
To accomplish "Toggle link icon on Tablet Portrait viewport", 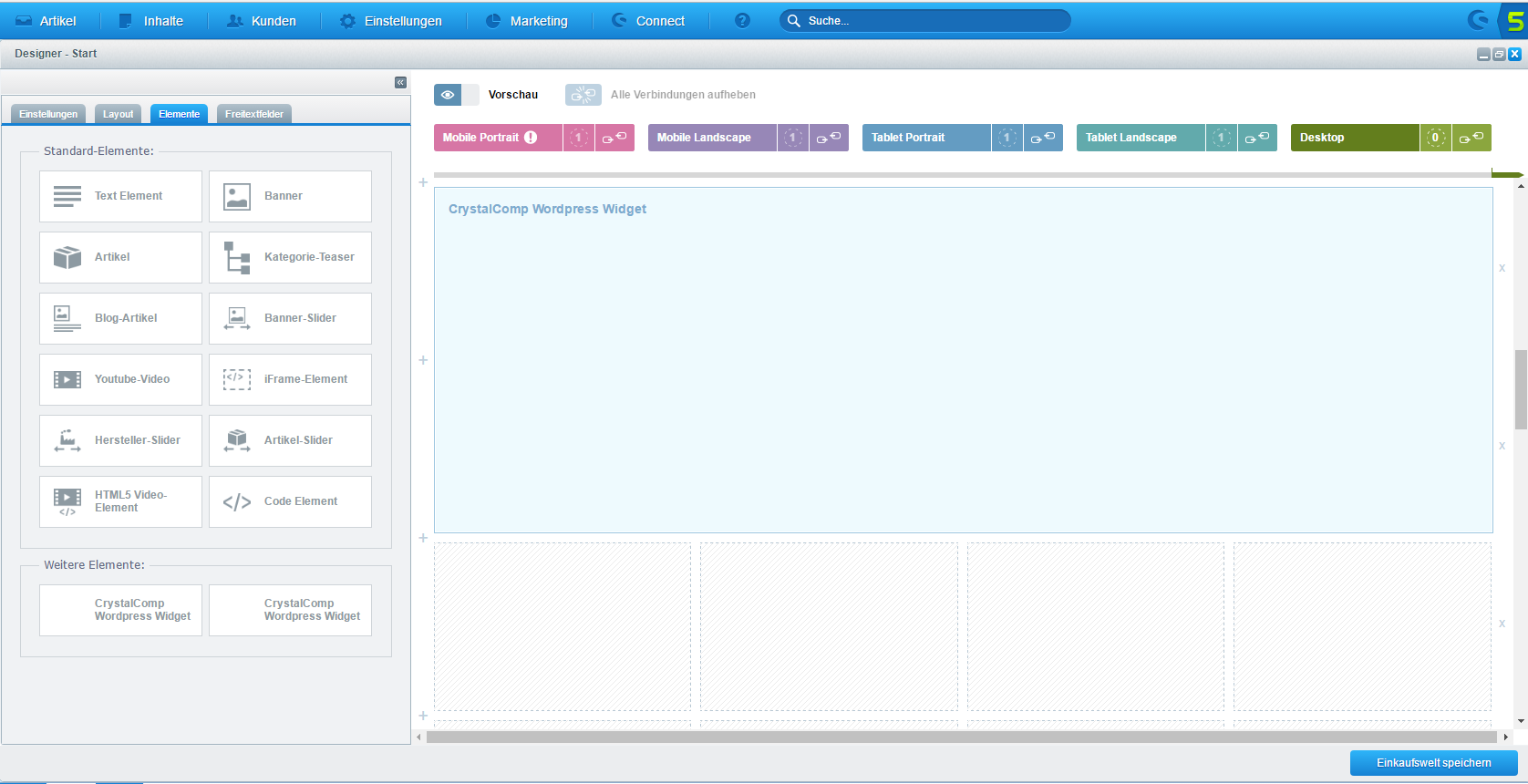I will point(1043,138).
